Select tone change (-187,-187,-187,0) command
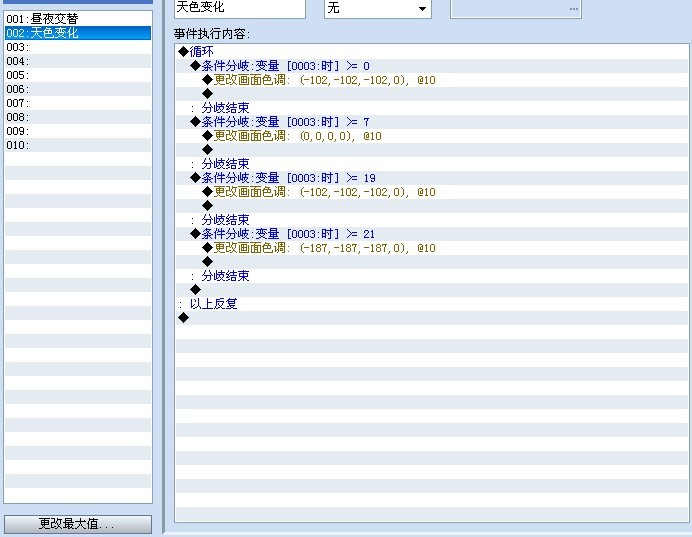The image size is (692, 537). coord(432,248)
